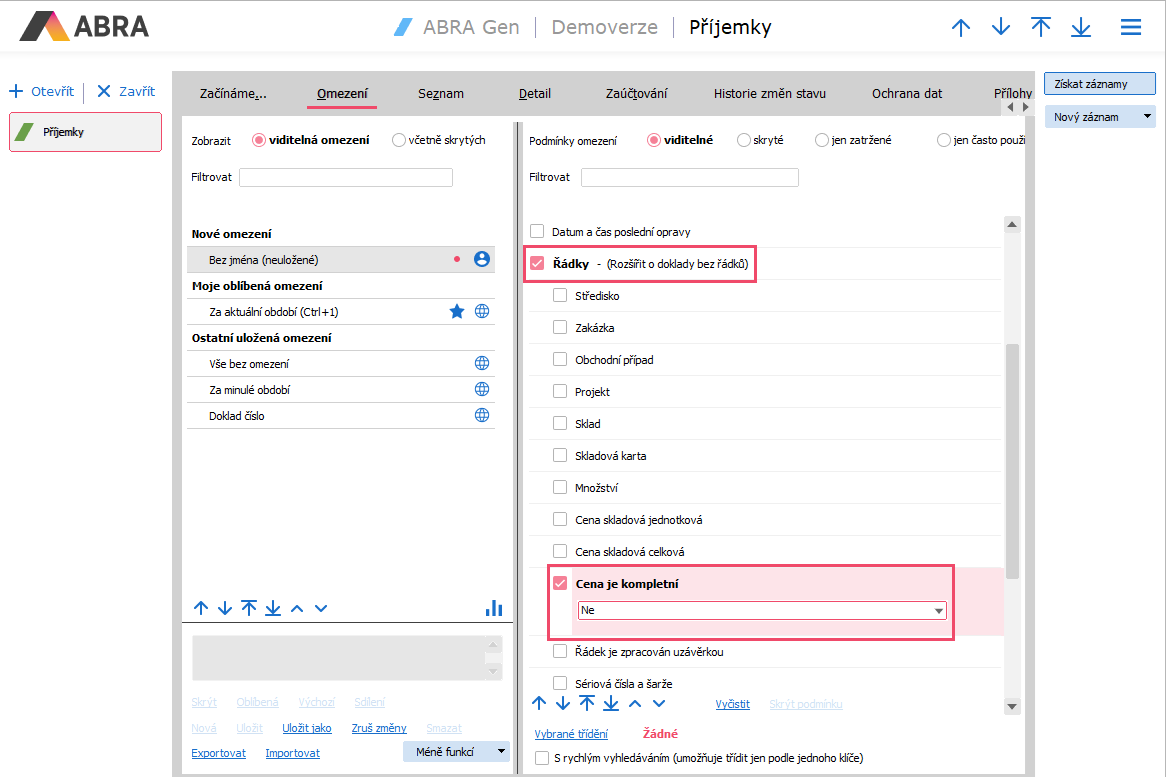The image size is (1166, 777).
Task: Click the Získat záznamy button
Action: click(1099, 84)
